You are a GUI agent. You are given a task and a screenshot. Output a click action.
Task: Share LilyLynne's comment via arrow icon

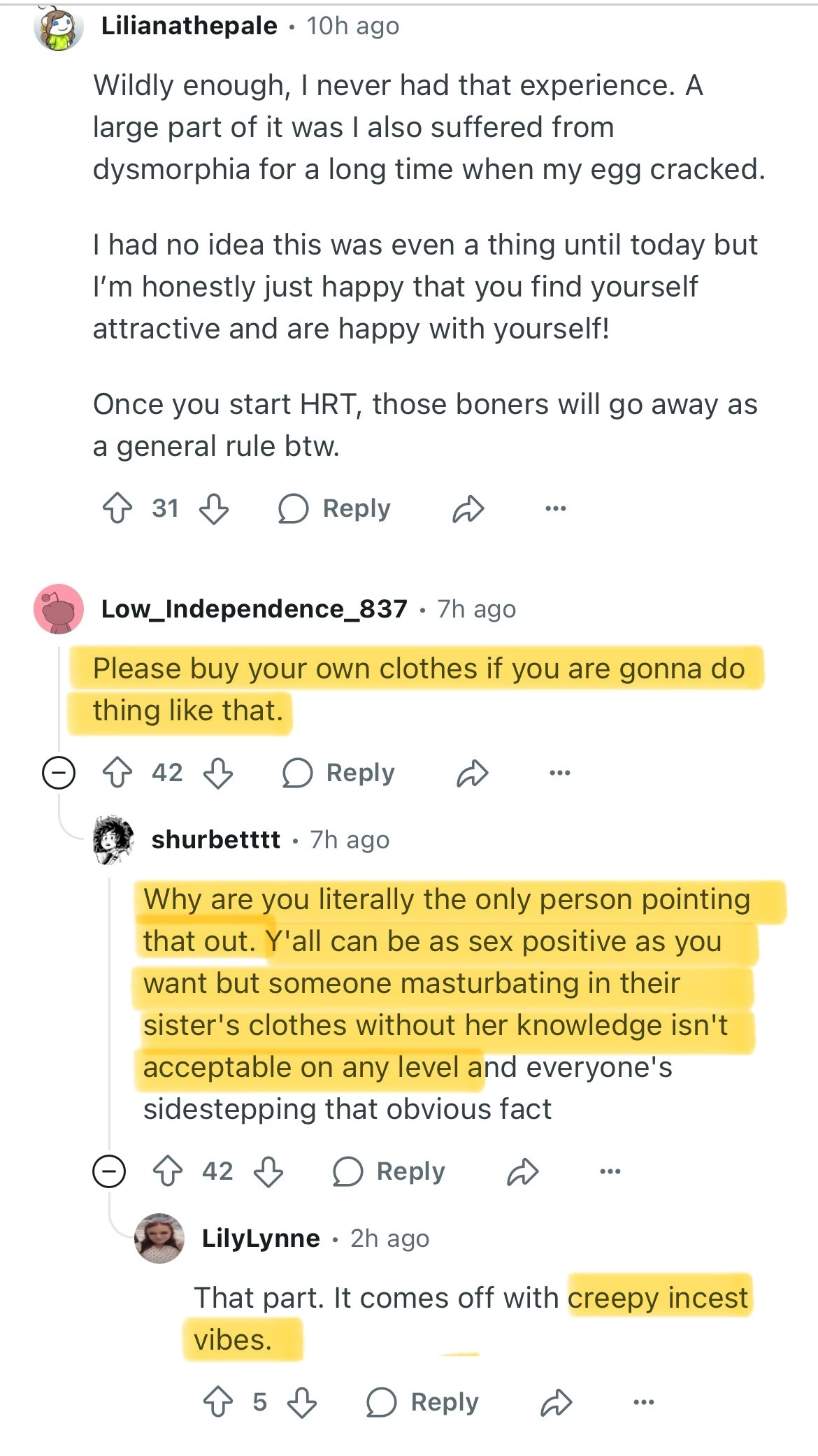[557, 1402]
